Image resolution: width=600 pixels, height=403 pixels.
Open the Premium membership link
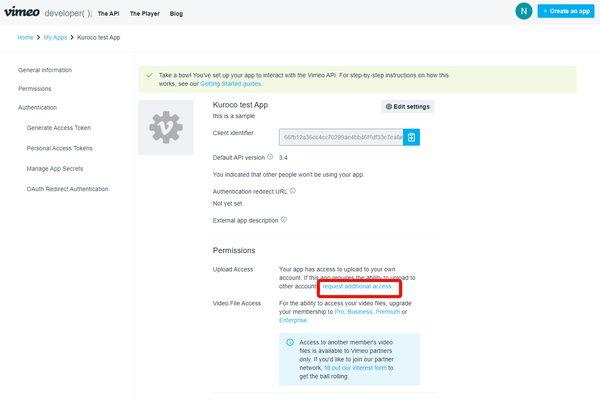(x=388, y=312)
